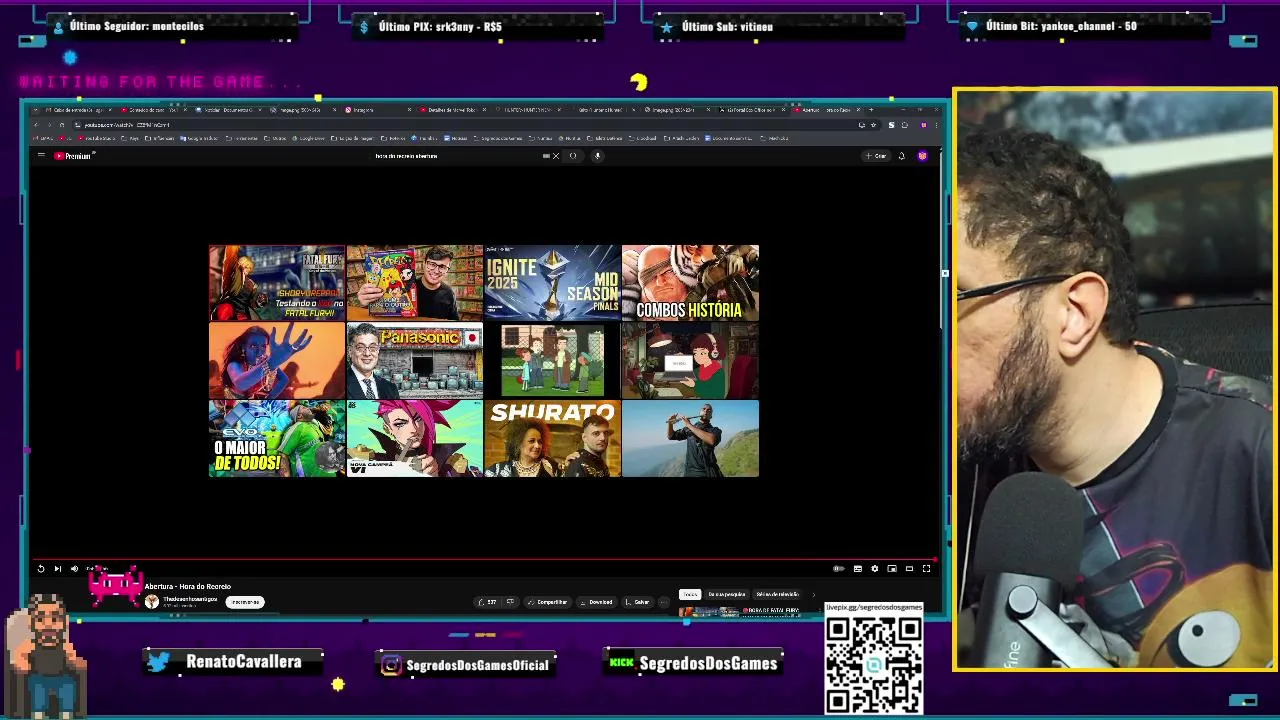Show more filter chips with the arrow
Screen dimensions: 1280x720
813,594
